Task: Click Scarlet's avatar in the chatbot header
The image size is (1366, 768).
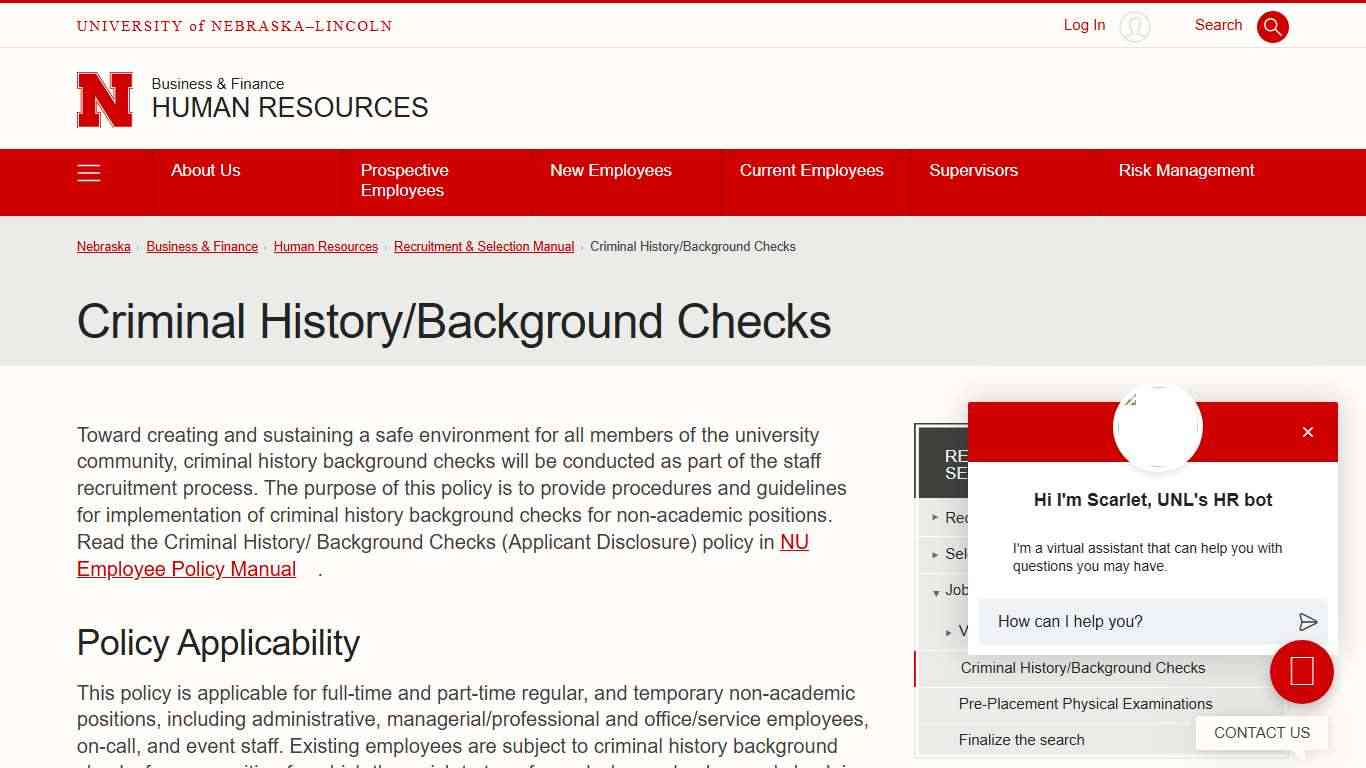Action: point(1157,427)
